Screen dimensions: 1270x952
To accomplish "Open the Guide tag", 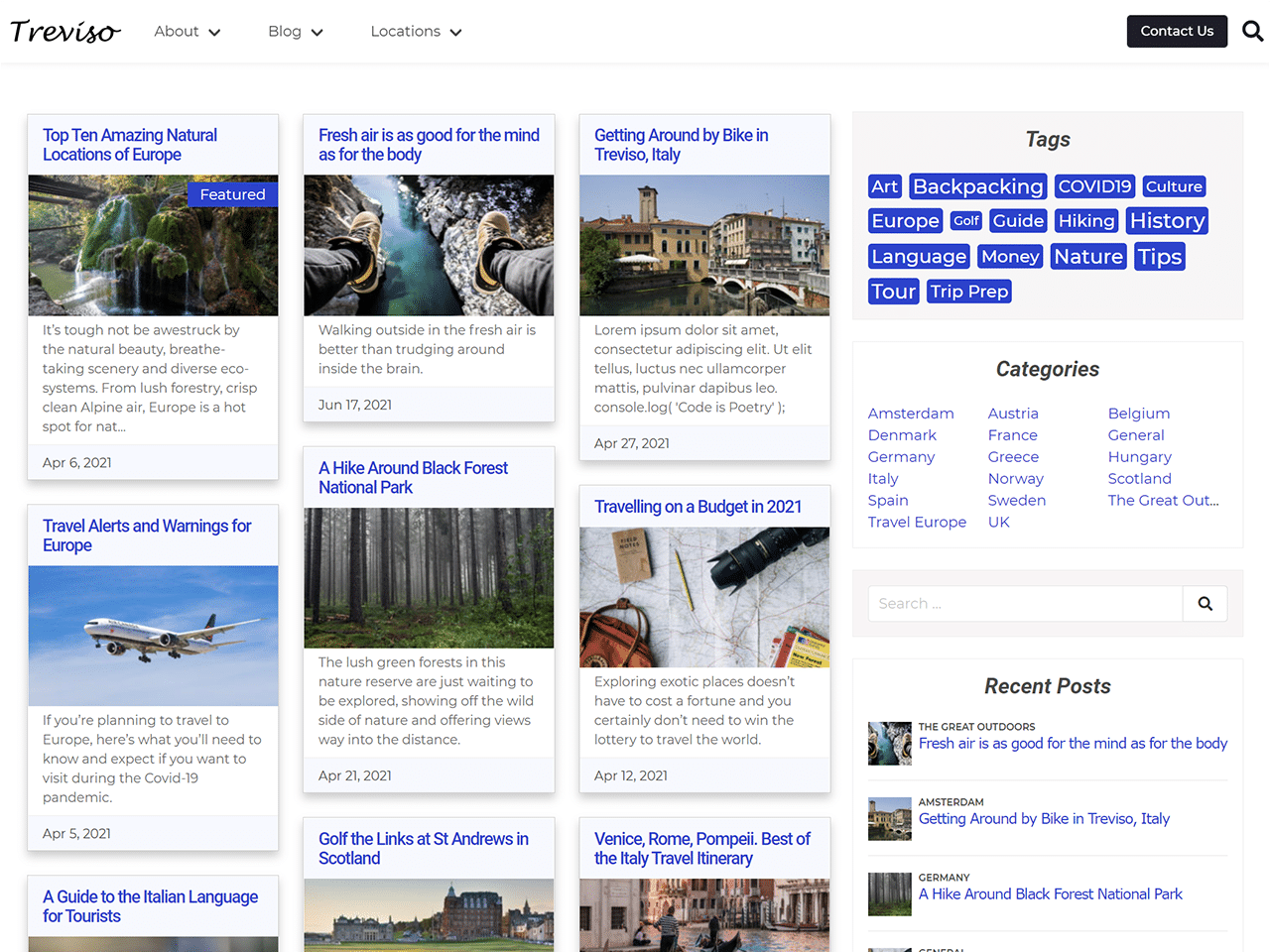I will click(1018, 221).
